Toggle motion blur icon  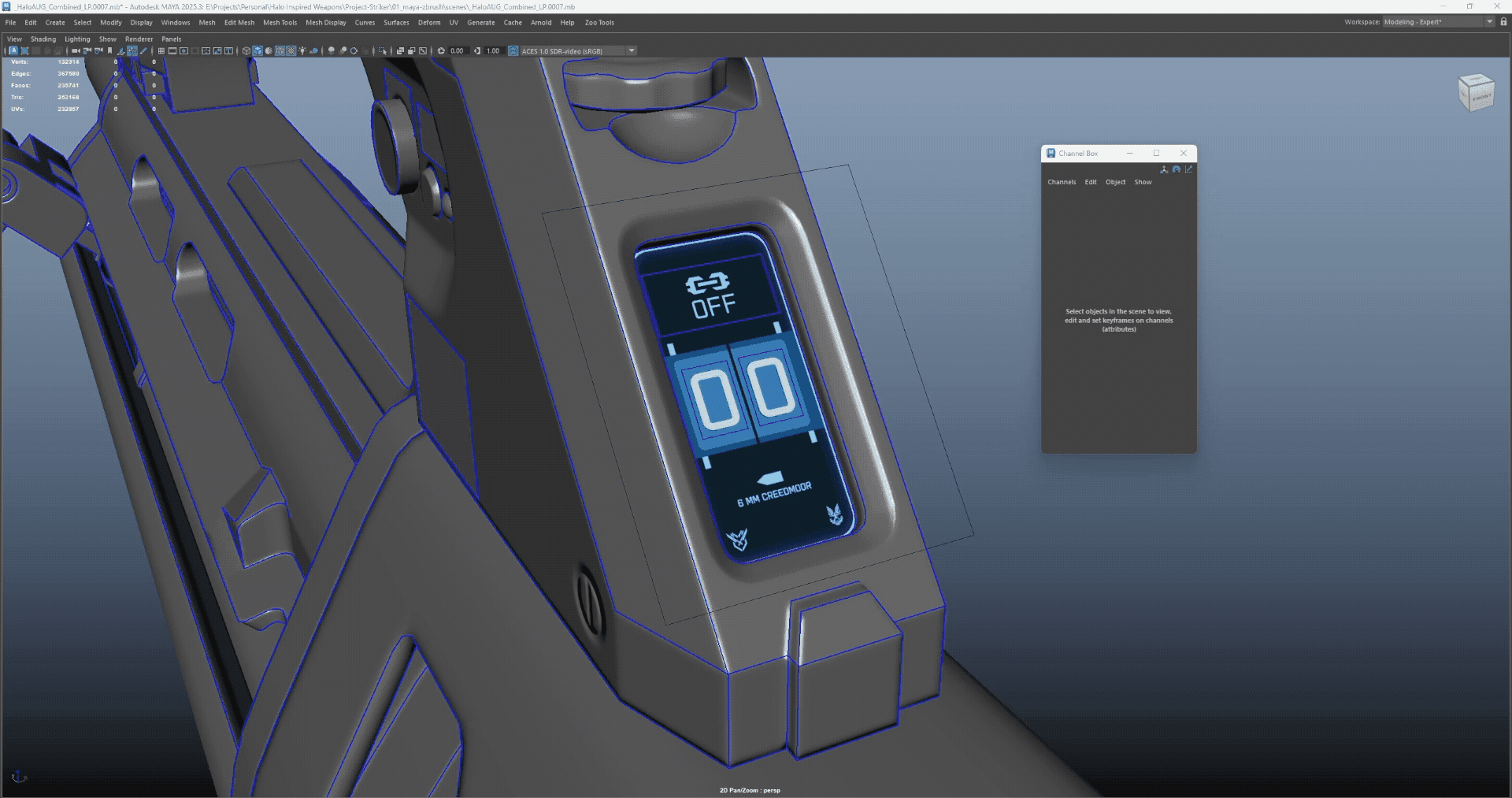343,50
